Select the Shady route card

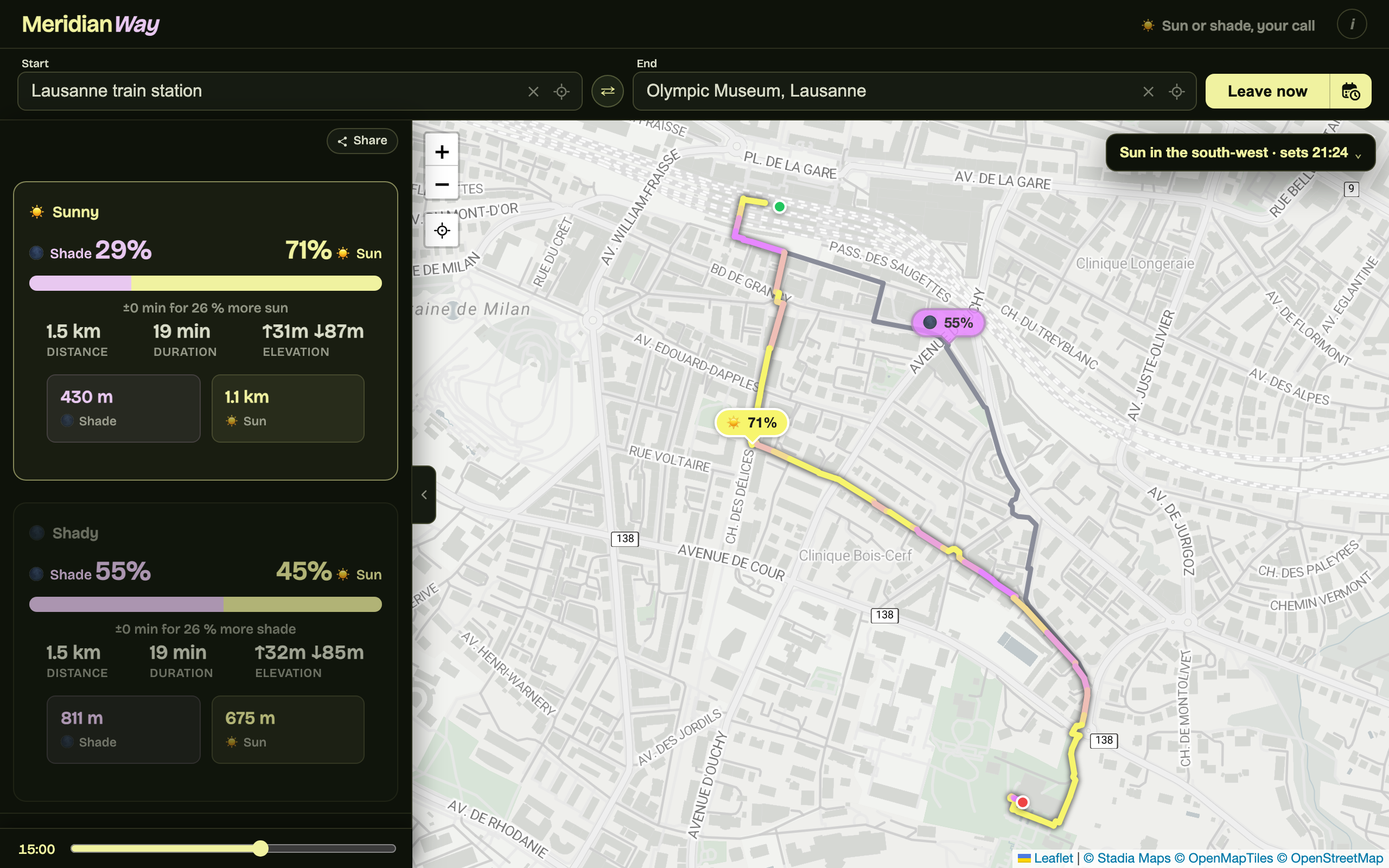(206, 652)
